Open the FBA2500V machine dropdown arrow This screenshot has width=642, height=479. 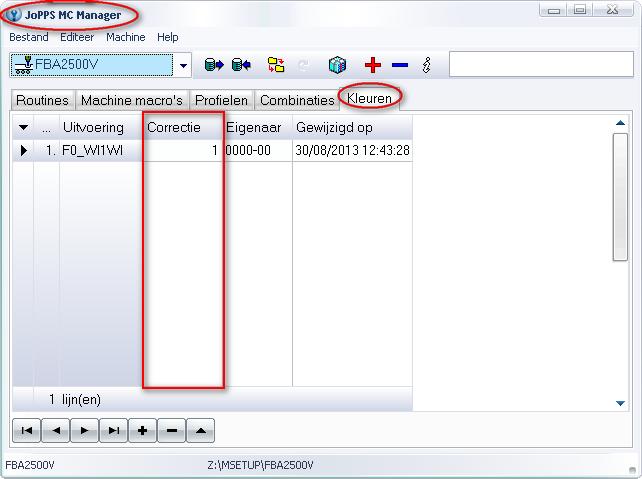coord(183,66)
